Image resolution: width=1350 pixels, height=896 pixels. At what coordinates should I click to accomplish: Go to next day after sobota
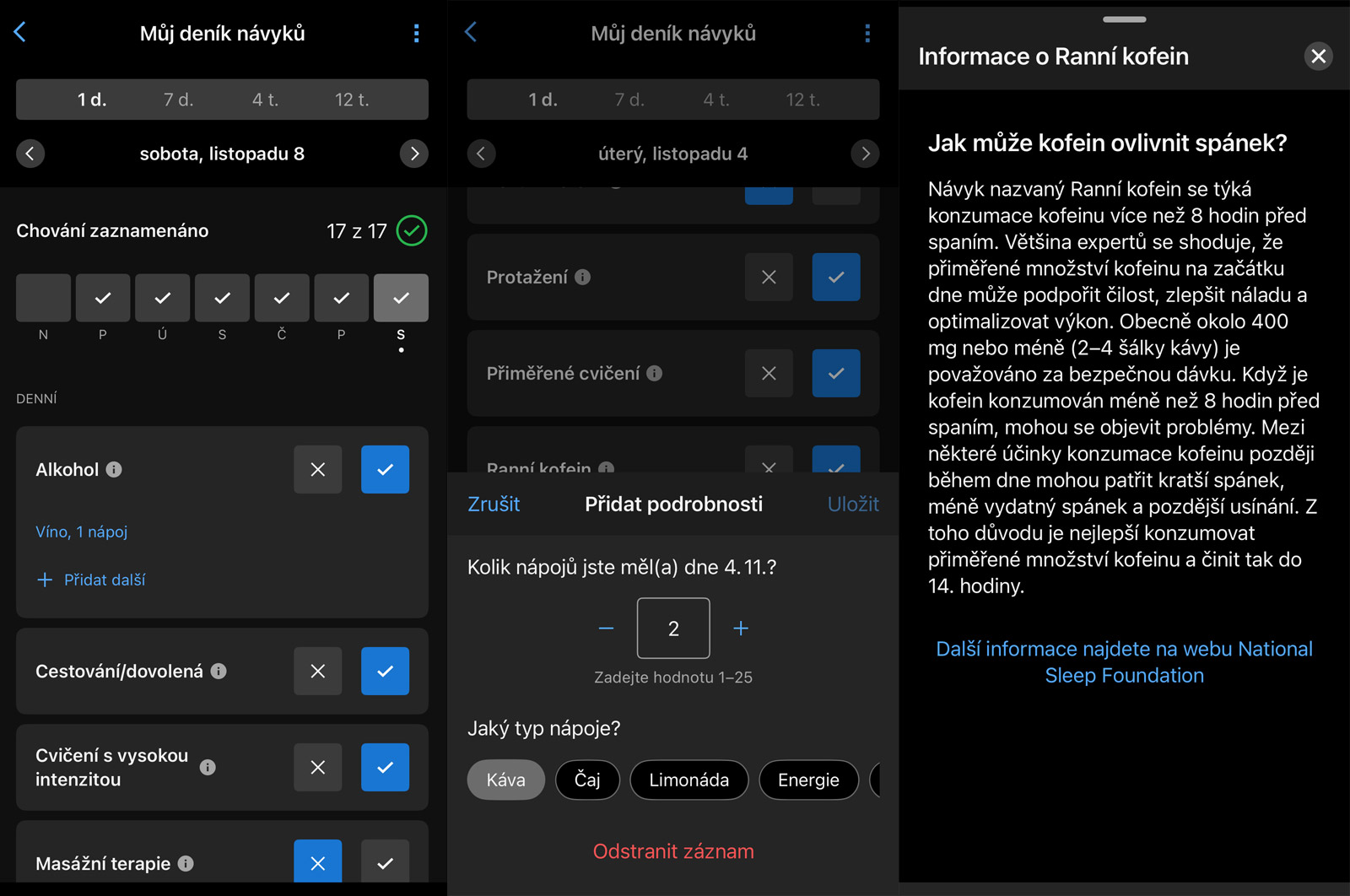pos(413,154)
